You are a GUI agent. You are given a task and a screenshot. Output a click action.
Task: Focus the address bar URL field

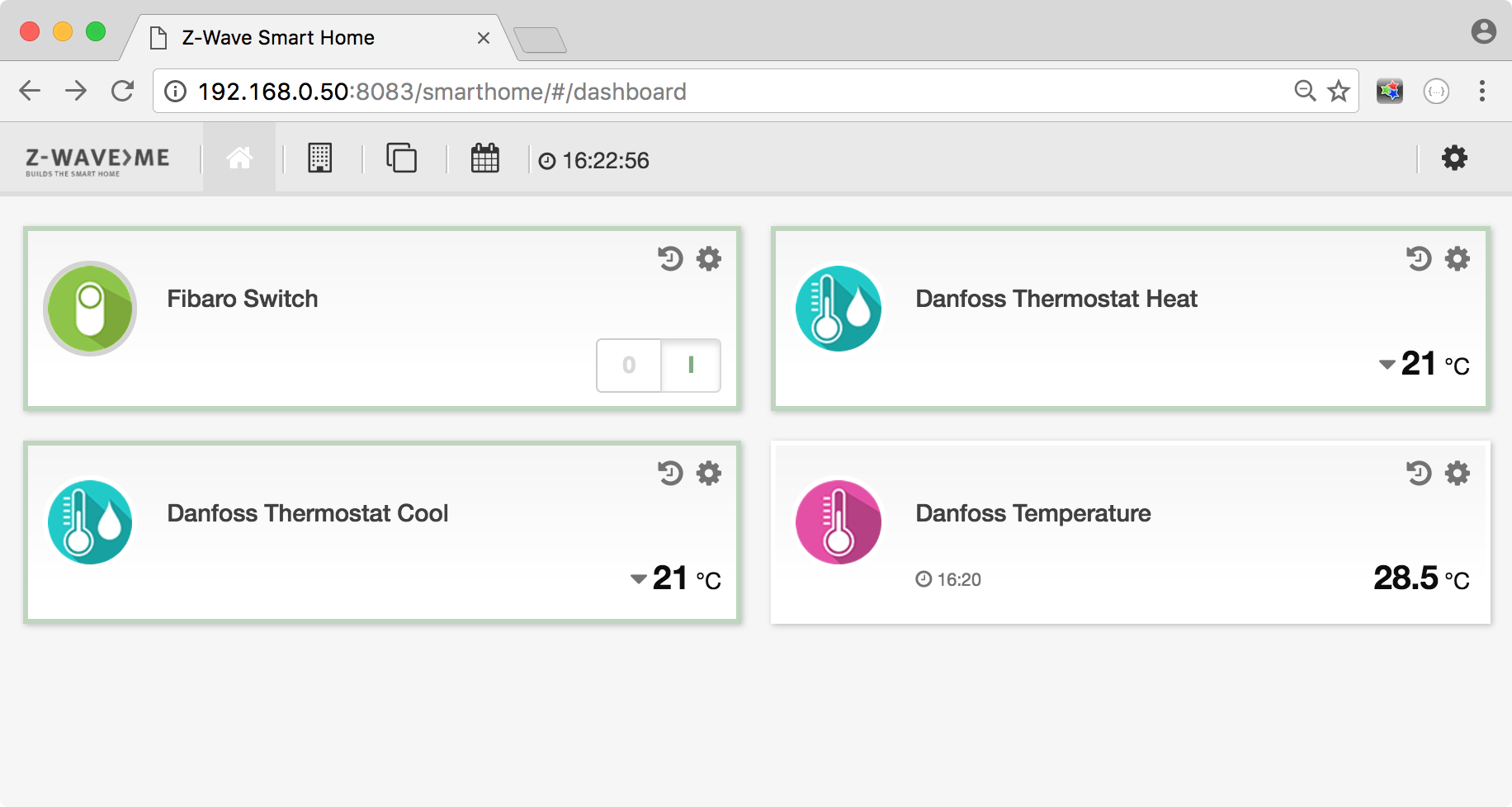pyautogui.click(x=755, y=91)
